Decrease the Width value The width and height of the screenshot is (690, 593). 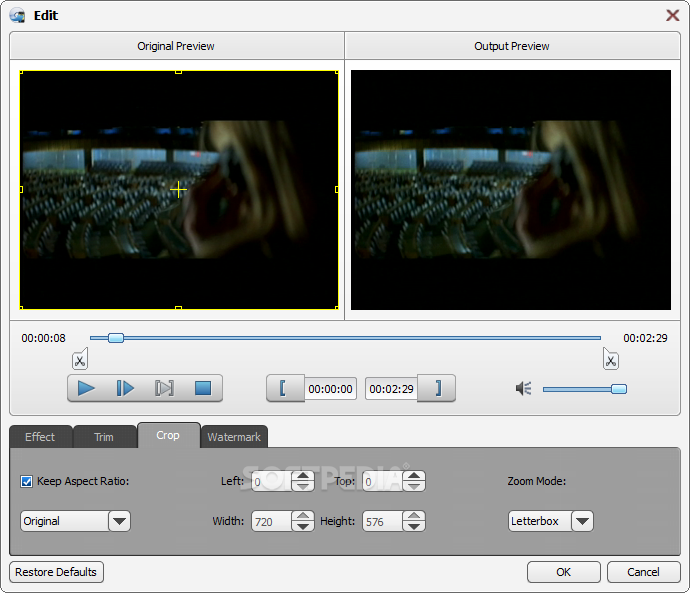click(303, 526)
